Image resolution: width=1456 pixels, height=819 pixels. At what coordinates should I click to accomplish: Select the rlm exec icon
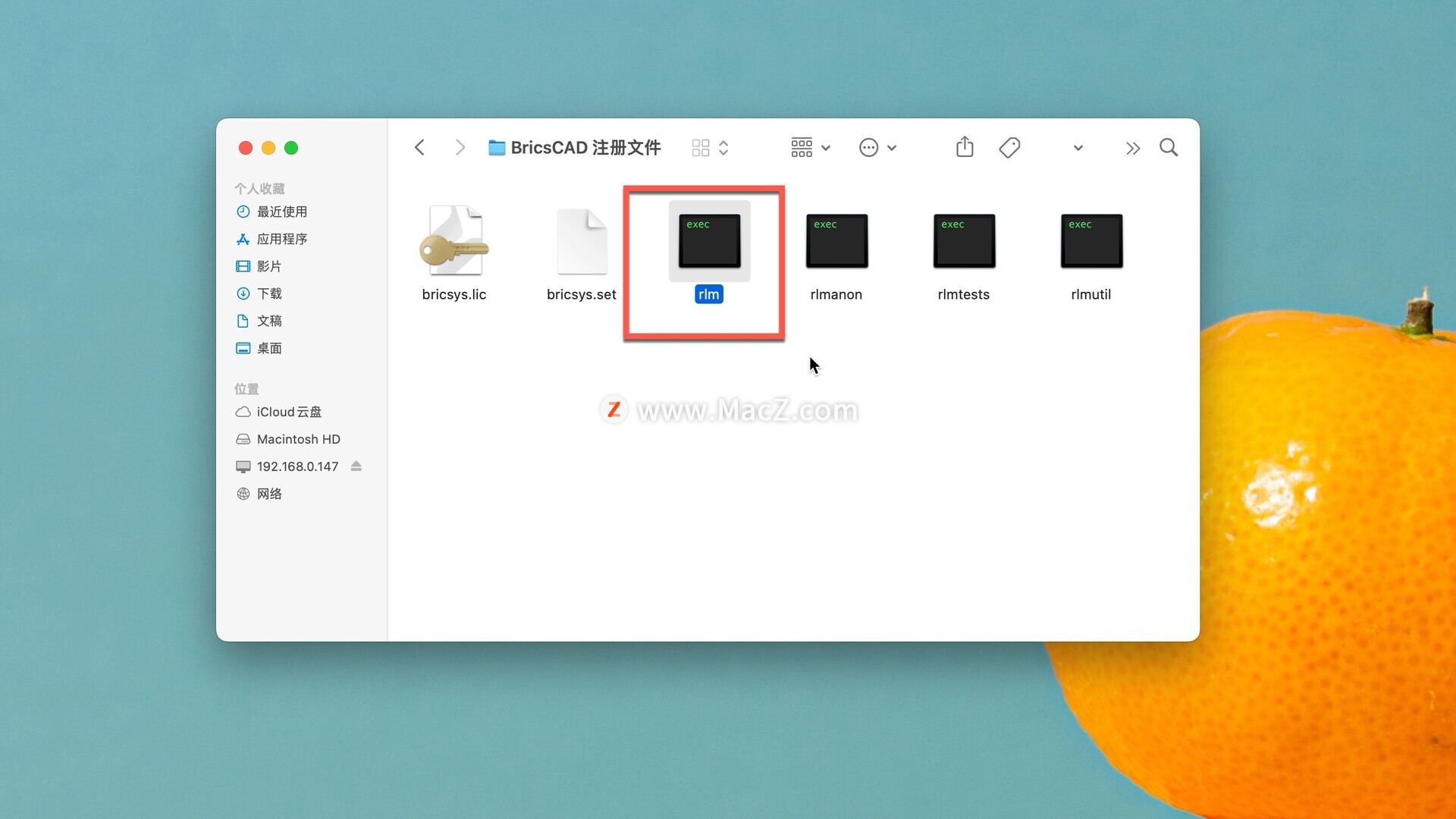tap(709, 241)
